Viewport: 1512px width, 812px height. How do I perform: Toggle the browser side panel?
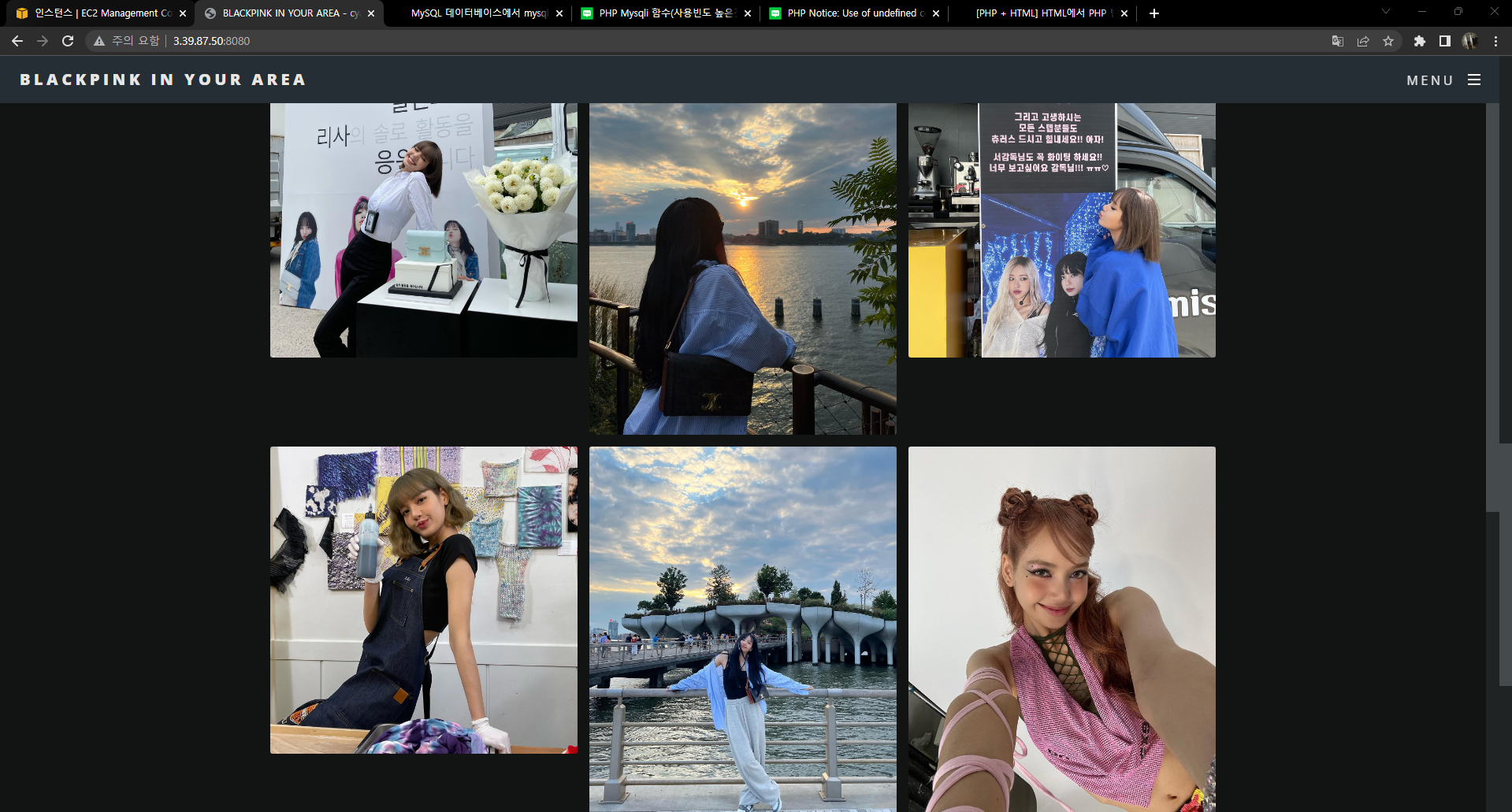[x=1444, y=41]
